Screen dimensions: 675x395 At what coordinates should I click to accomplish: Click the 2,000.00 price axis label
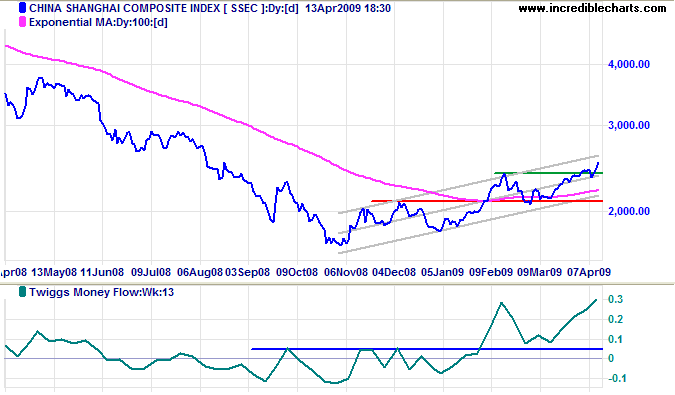click(x=629, y=211)
